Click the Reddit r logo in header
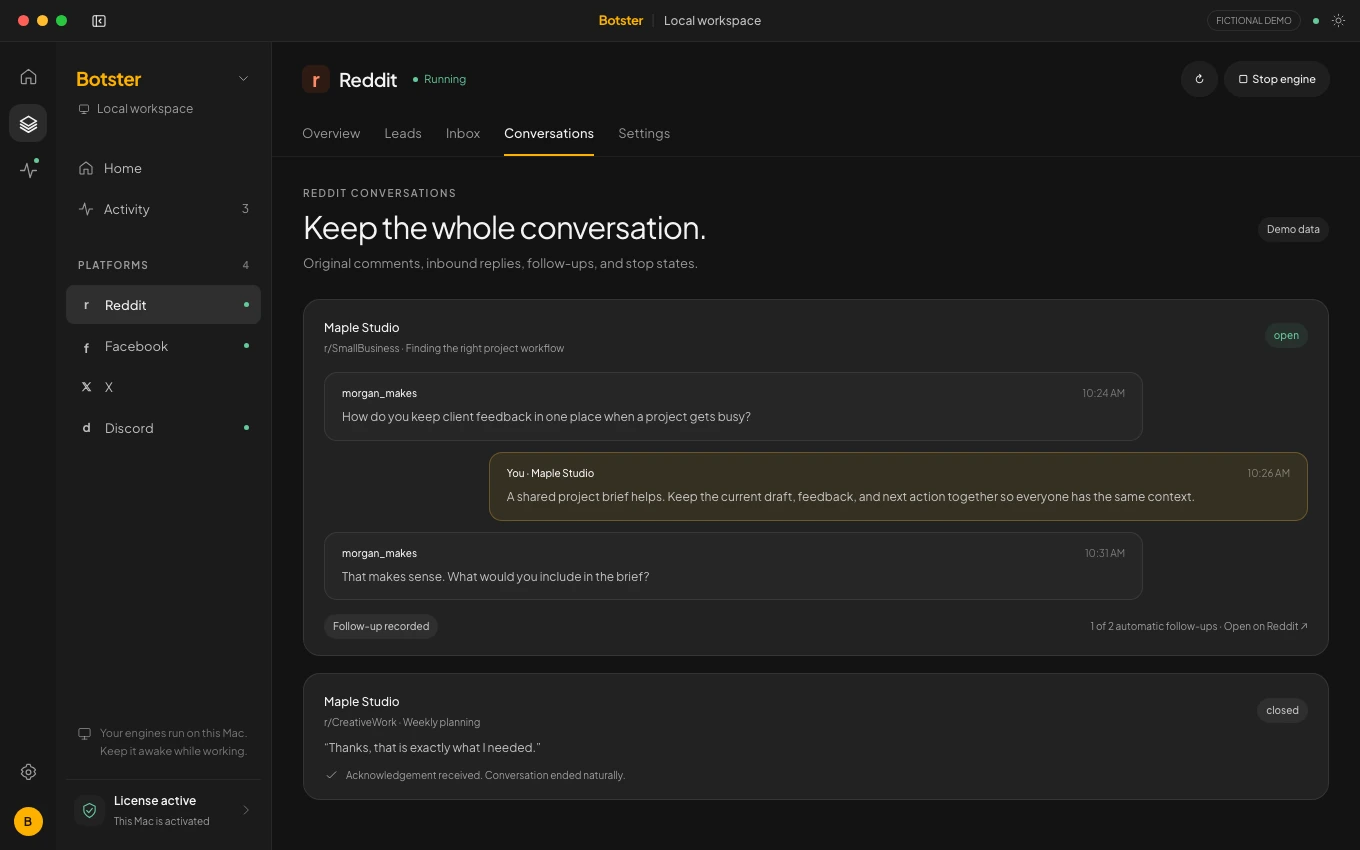 pos(316,79)
